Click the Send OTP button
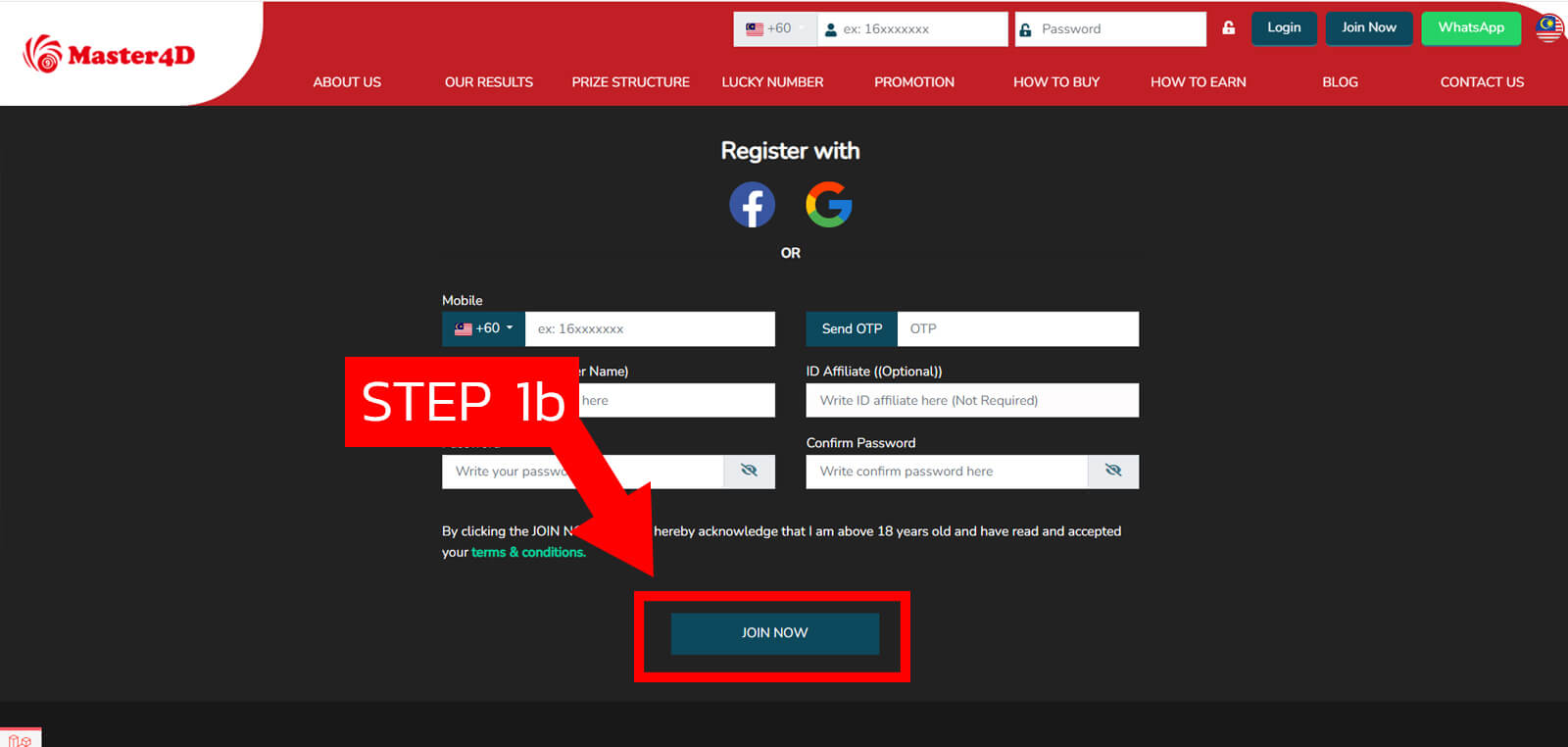 tap(851, 328)
